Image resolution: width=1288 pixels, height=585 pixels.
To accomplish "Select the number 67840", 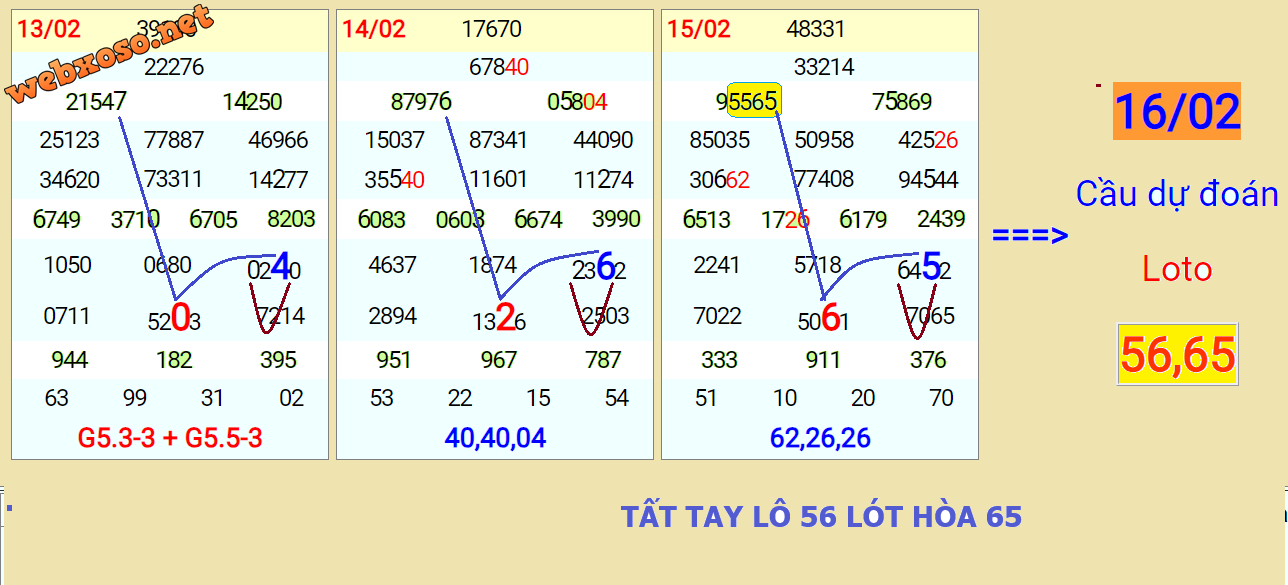I will coord(499,67).
